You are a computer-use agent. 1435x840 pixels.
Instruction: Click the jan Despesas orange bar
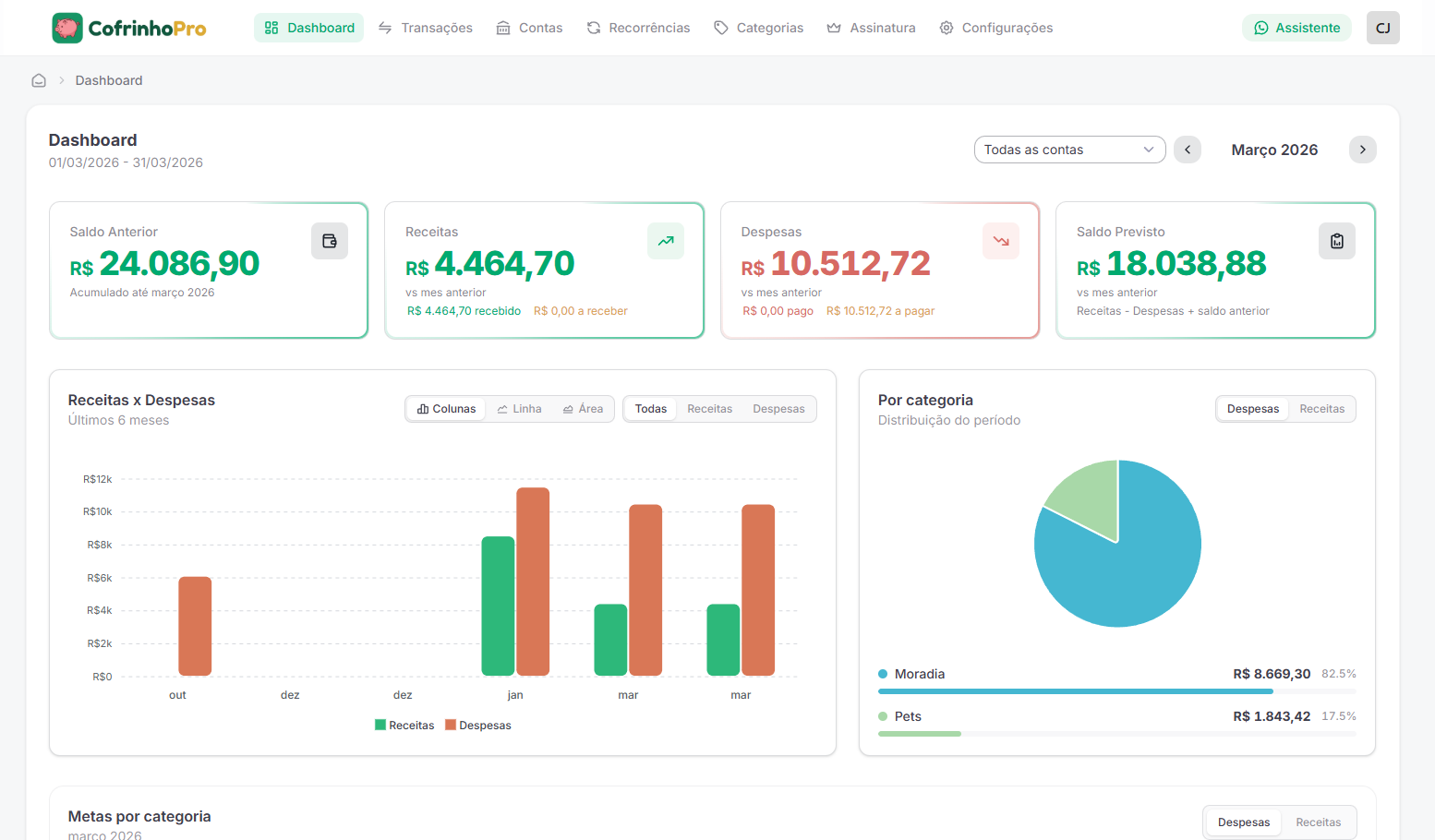[533, 582]
